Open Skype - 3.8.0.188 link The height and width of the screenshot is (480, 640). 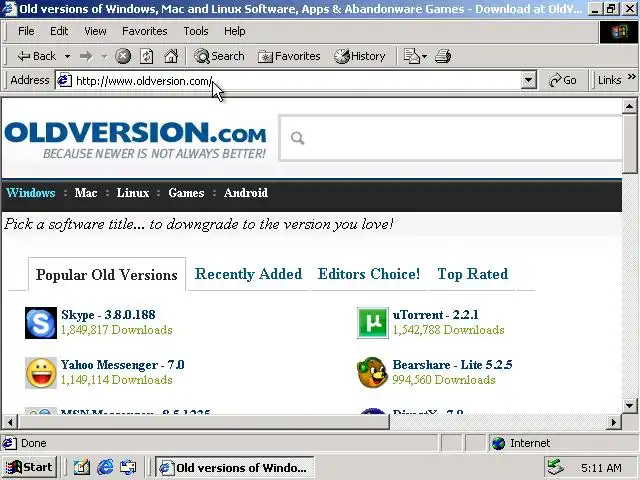click(x=108, y=315)
